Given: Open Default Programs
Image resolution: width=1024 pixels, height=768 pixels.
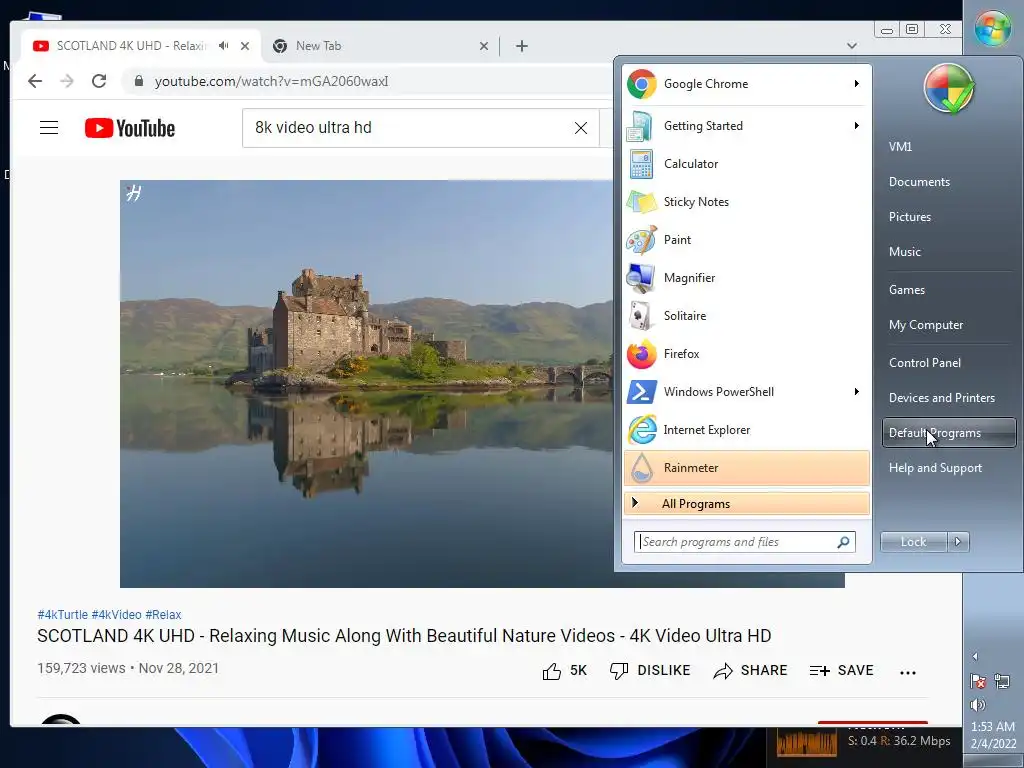Looking at the screenshot, I should (949, 433).
